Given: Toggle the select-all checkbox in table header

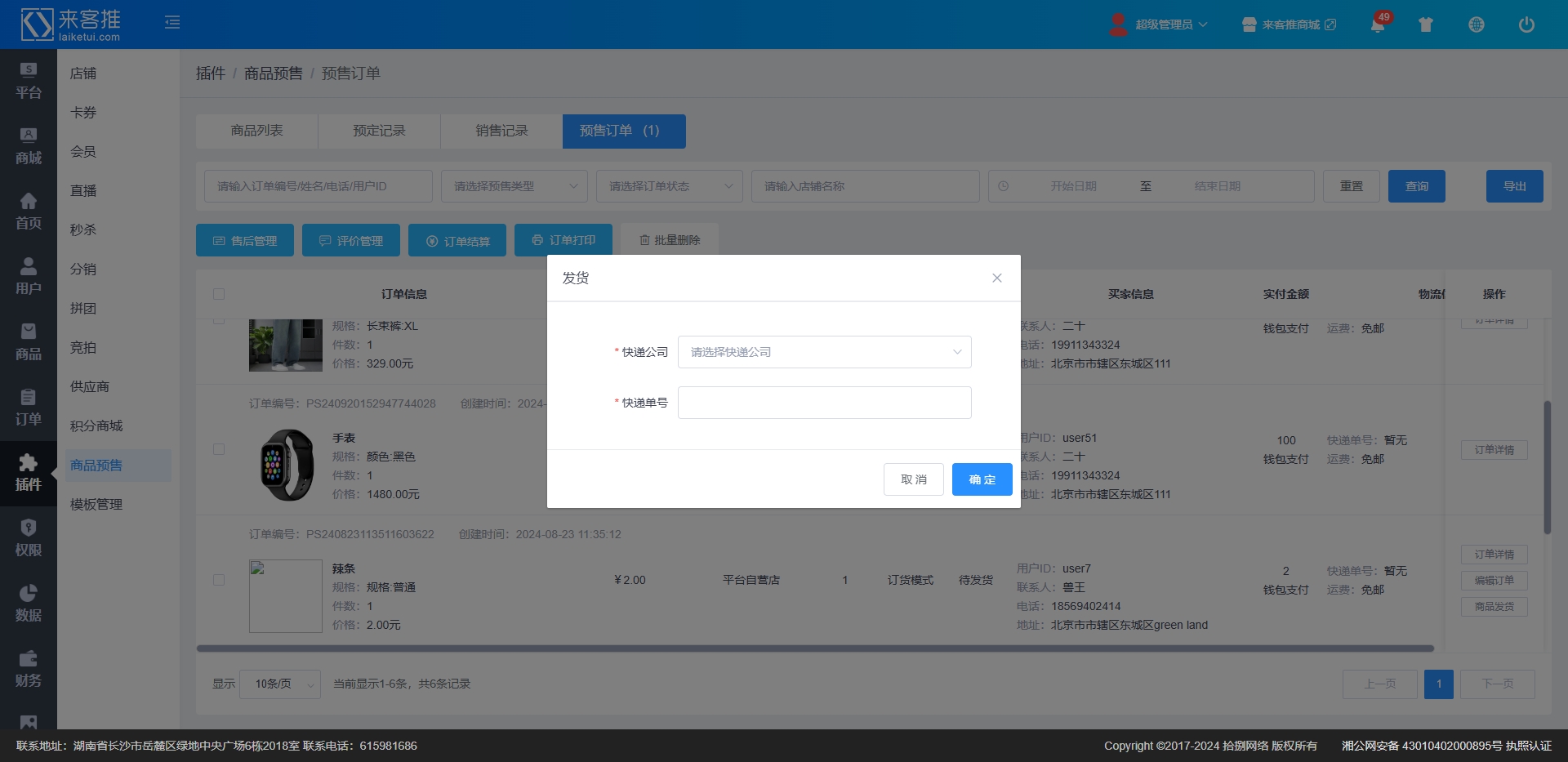Looking at the screenshot, I should [219, 294].
